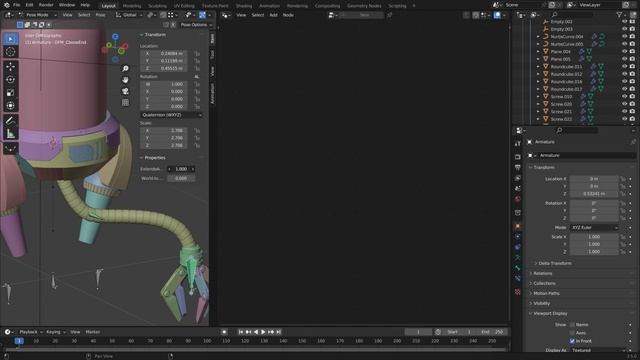The height and width of the screenshot is (360, 640).
Task: Open the Render menu
Action: 46,5
